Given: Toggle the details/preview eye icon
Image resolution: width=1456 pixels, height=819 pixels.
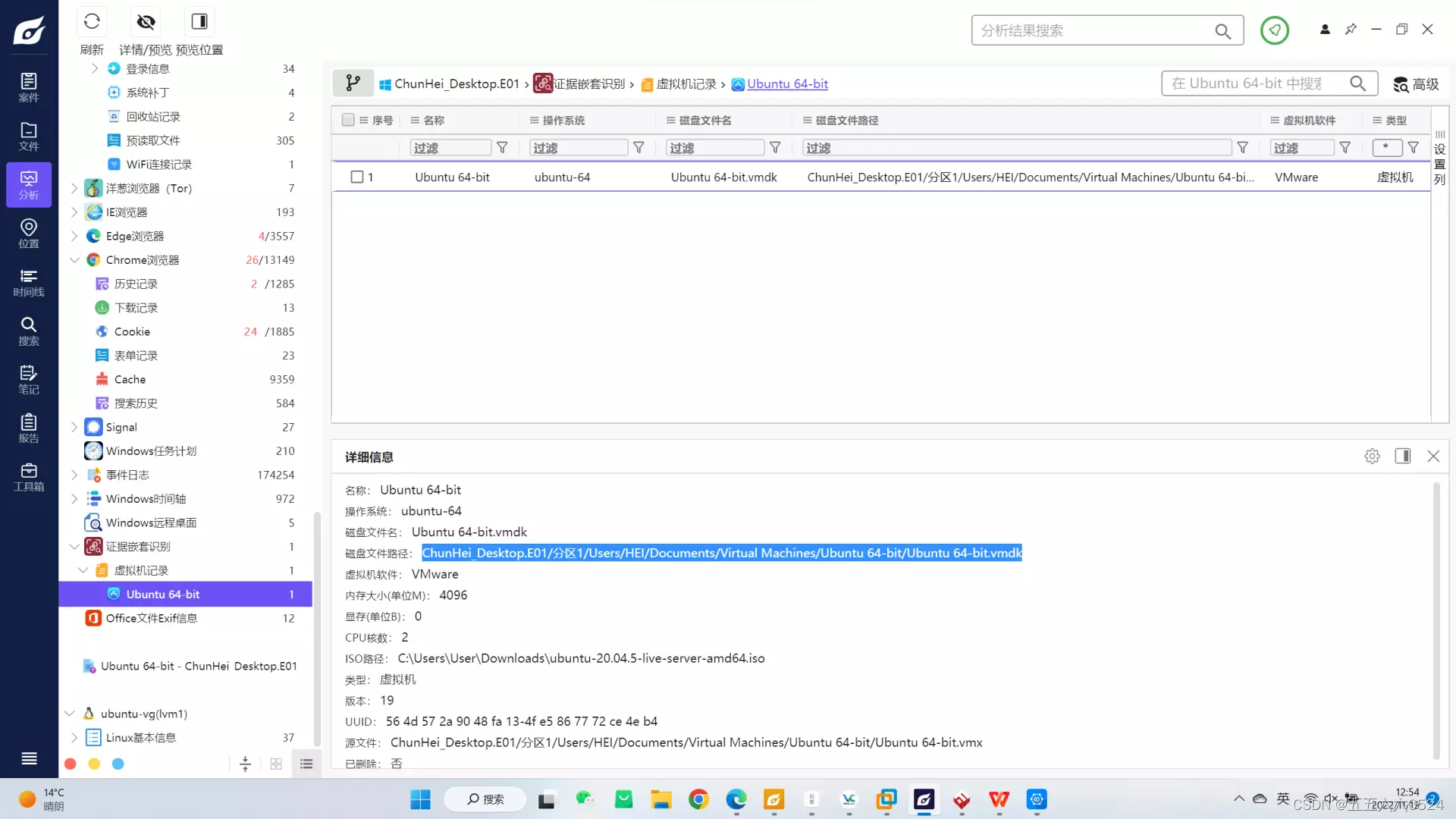Looking at the screenshot, I should click(x=146, y=21).
